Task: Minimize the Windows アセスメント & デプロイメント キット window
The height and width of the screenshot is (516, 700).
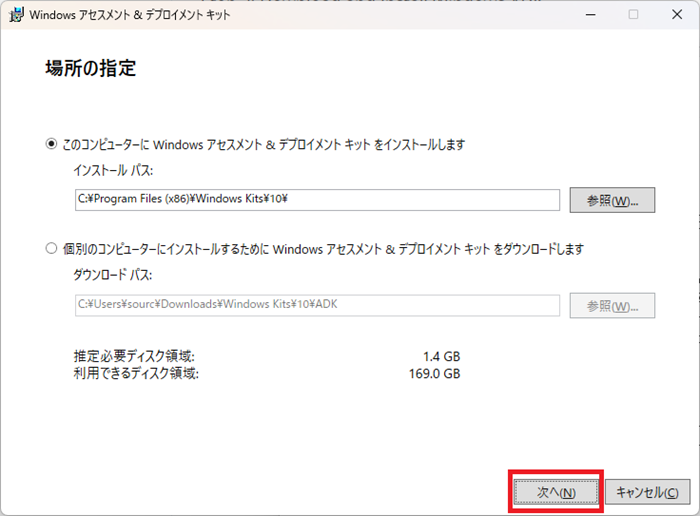Action: [x=587, y=15]
